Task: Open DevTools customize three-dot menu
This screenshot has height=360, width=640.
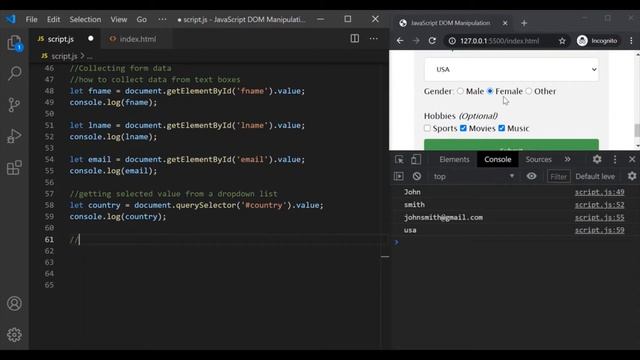Action: 615,159
